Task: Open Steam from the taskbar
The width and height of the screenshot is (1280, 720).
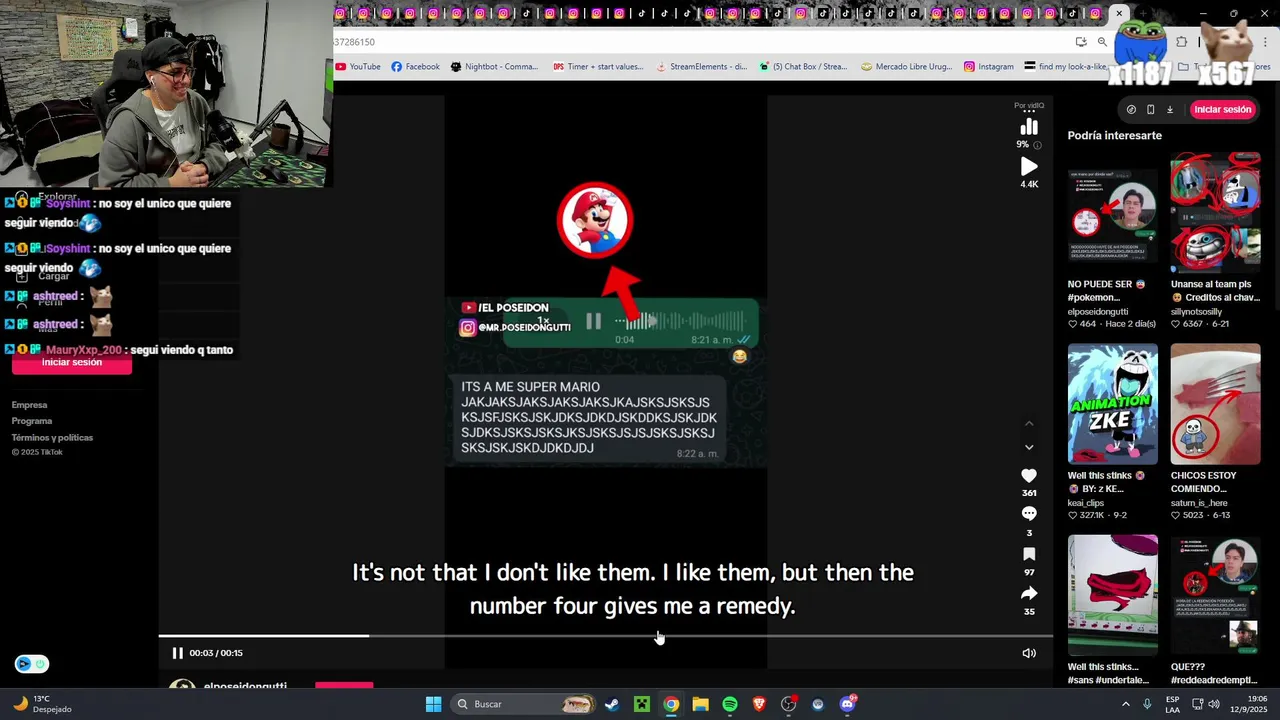Action: click(x=612, y=704)
